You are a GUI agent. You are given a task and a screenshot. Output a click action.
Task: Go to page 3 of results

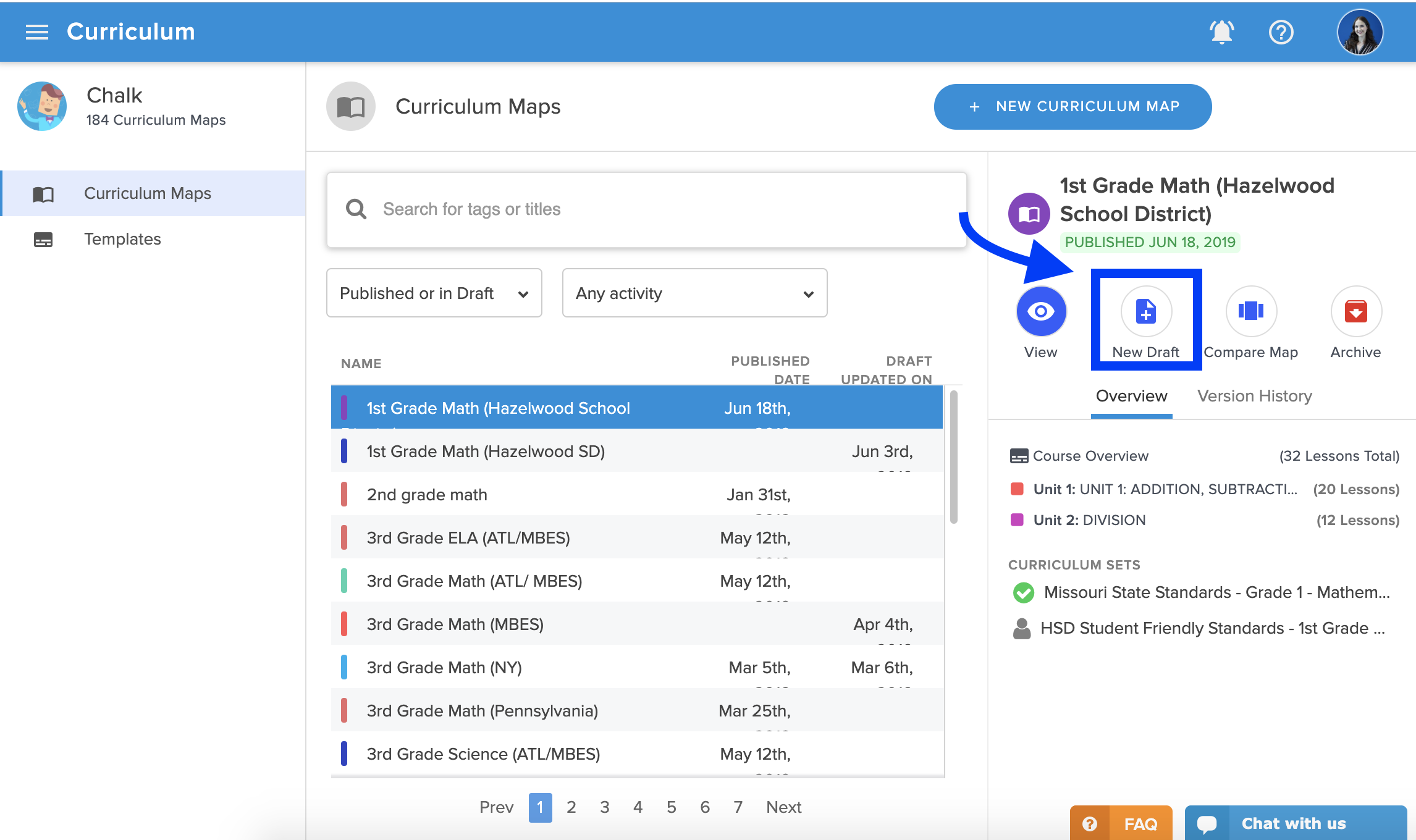point(604,807)
